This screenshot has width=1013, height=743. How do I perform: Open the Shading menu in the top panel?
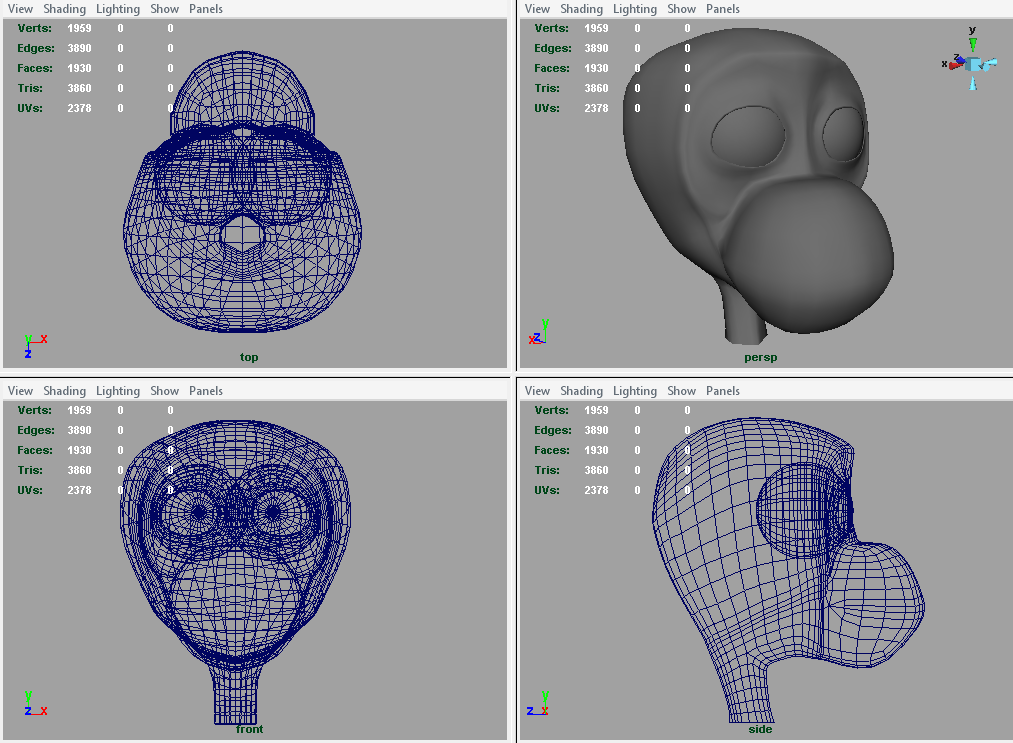pyautogui.click(x=65, y=9)
